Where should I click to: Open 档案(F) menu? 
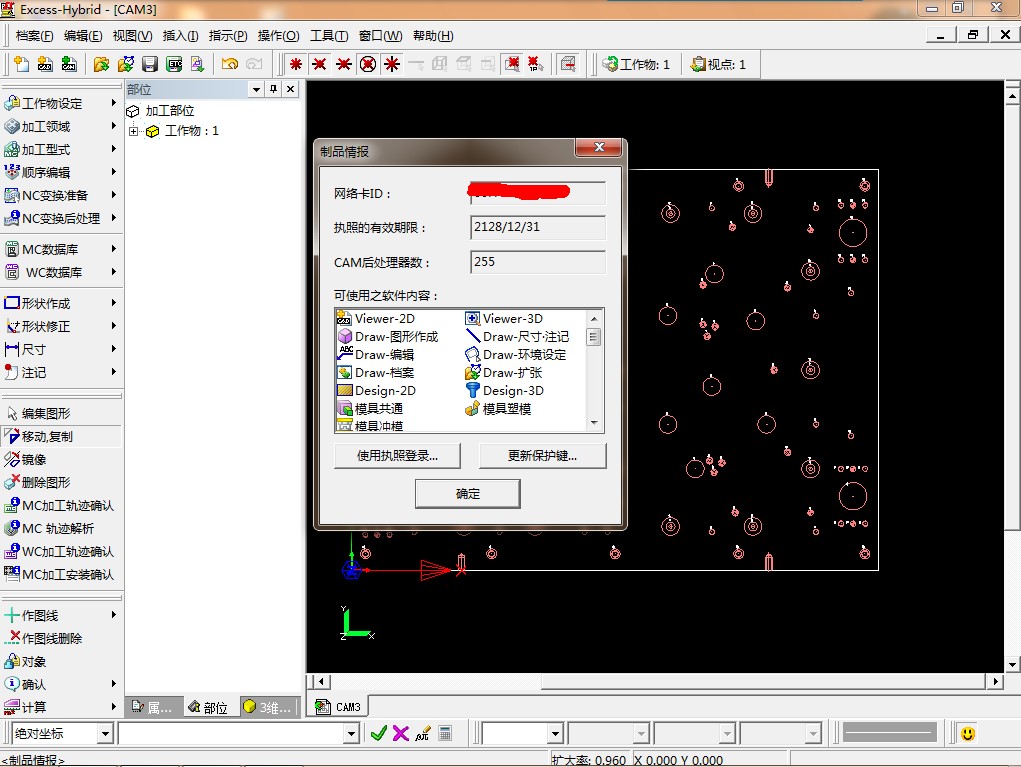[x=35, y=36]
